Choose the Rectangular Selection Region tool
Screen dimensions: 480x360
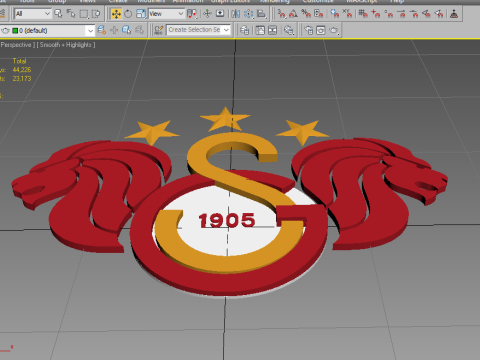click(x=84, y=14)
